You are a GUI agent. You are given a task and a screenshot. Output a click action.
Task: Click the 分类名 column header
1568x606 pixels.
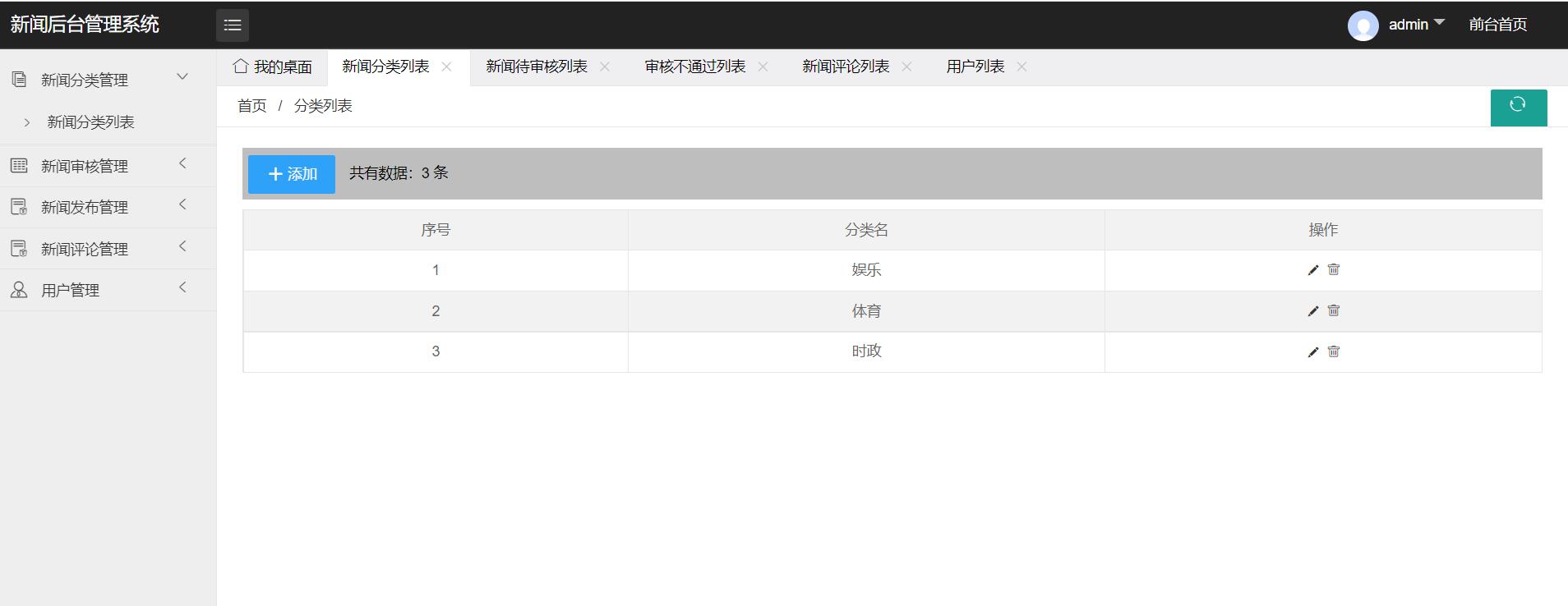pos(866,230)
